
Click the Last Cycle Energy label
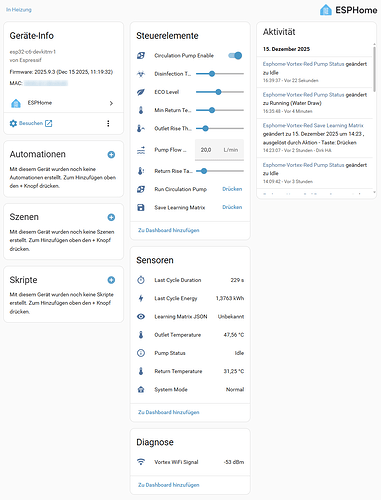[x=176, y=298]
